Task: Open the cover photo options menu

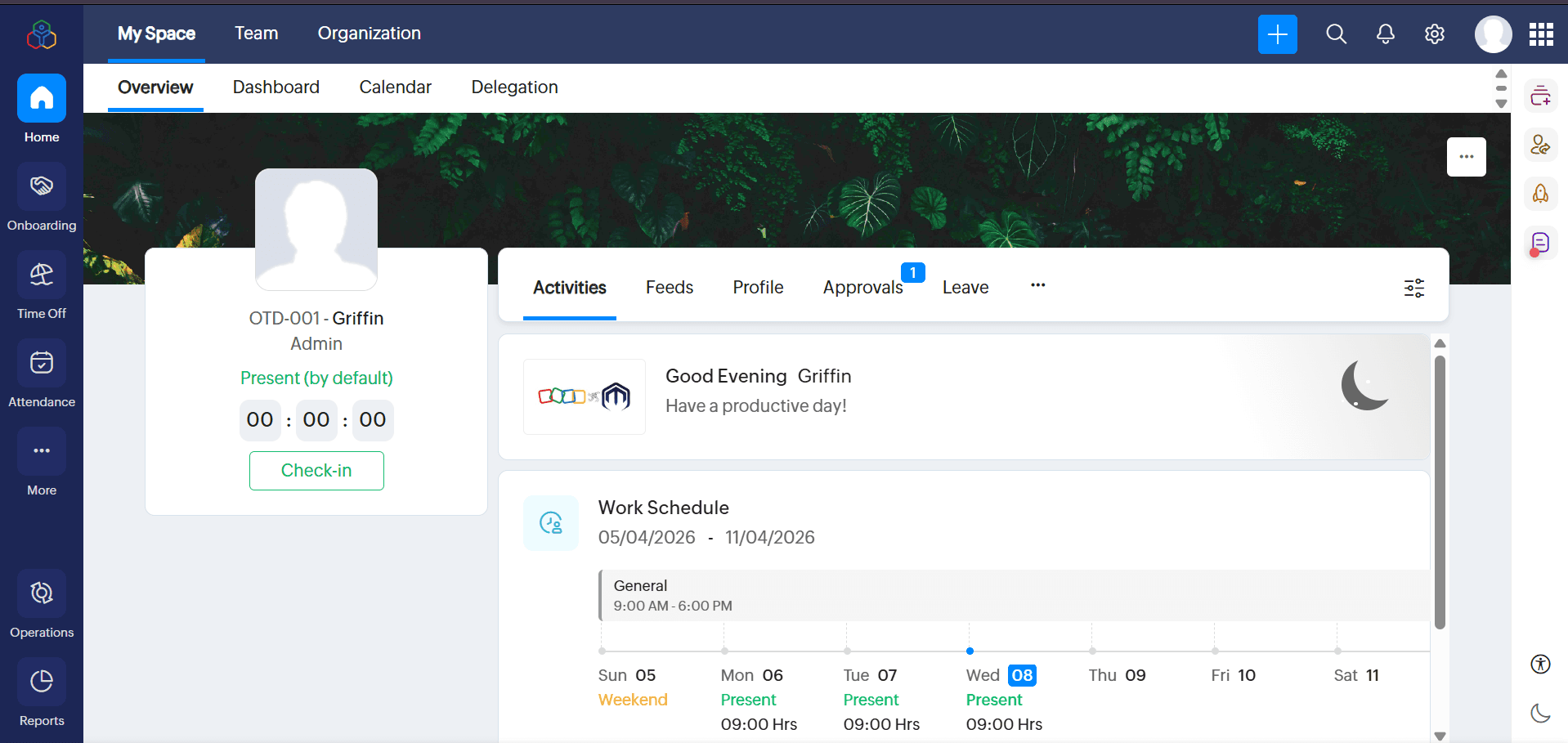Action: pyautogui.click(x=1467, y=156)
